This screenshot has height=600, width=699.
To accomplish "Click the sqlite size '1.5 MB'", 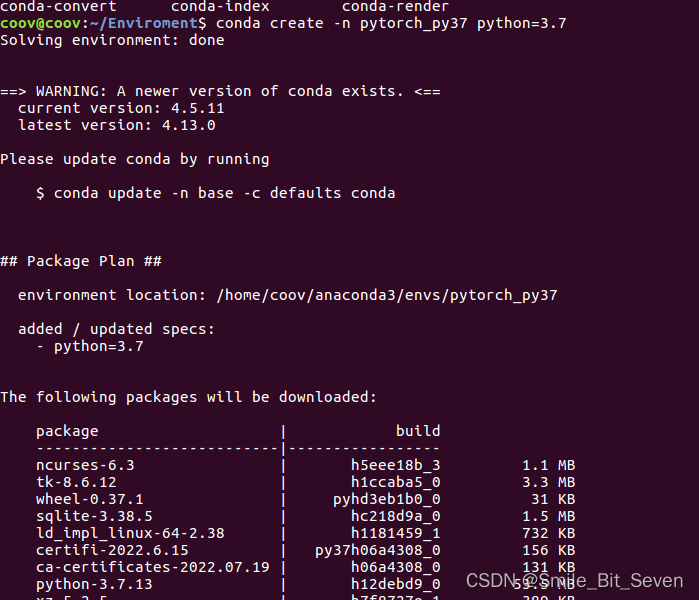I will 549,516.
